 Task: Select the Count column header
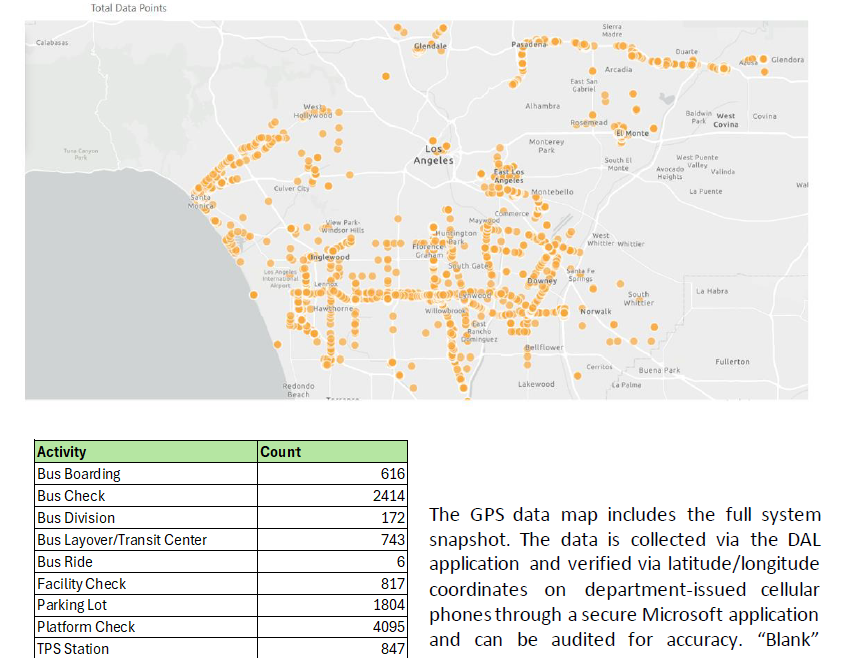pyautogui.click(x=281, y=452)
